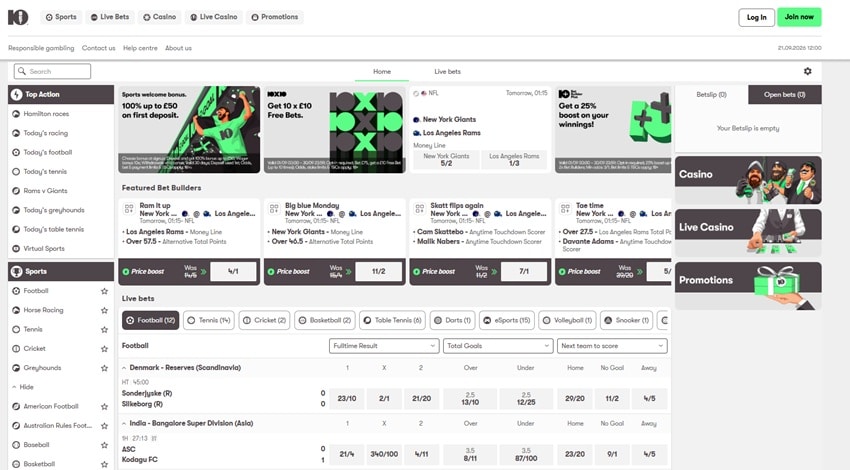850x470 pixels.
Task: Open Live Casino in top navigation
Action: (214, 17)
